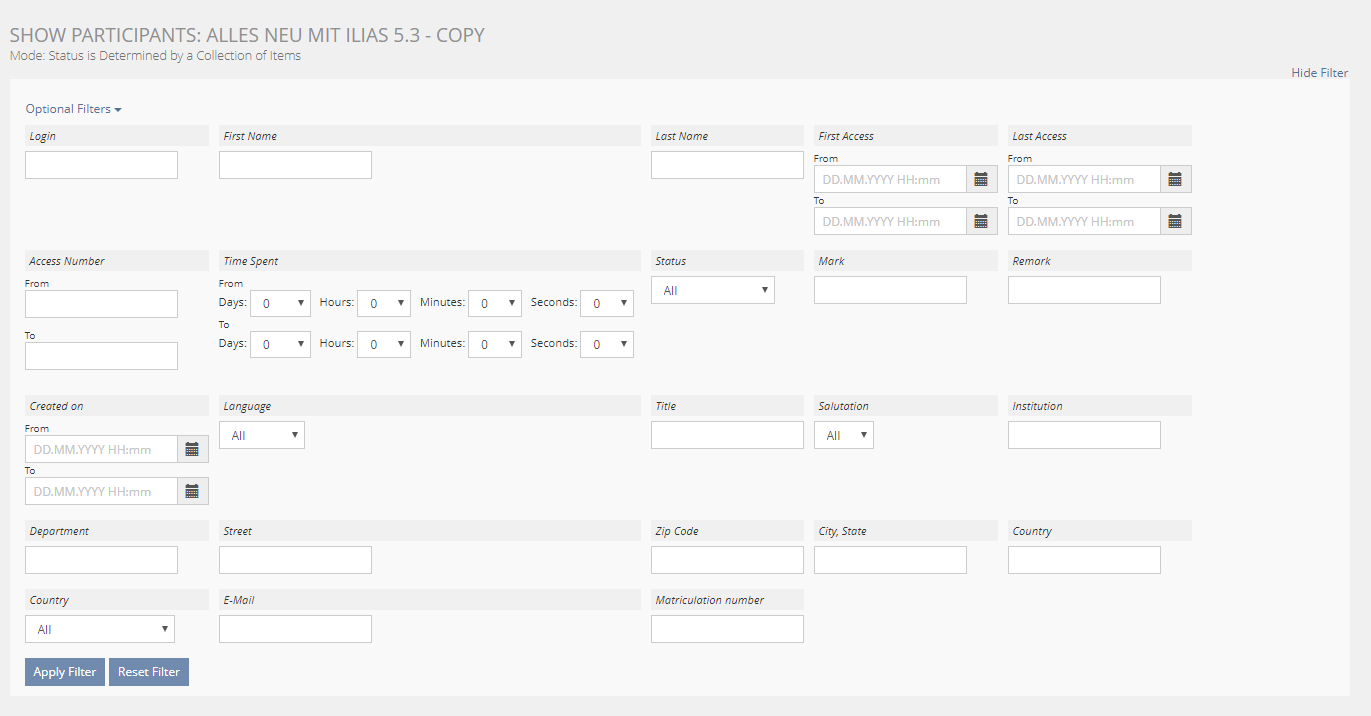Click the Hide Filter link

pos(1319,73)
